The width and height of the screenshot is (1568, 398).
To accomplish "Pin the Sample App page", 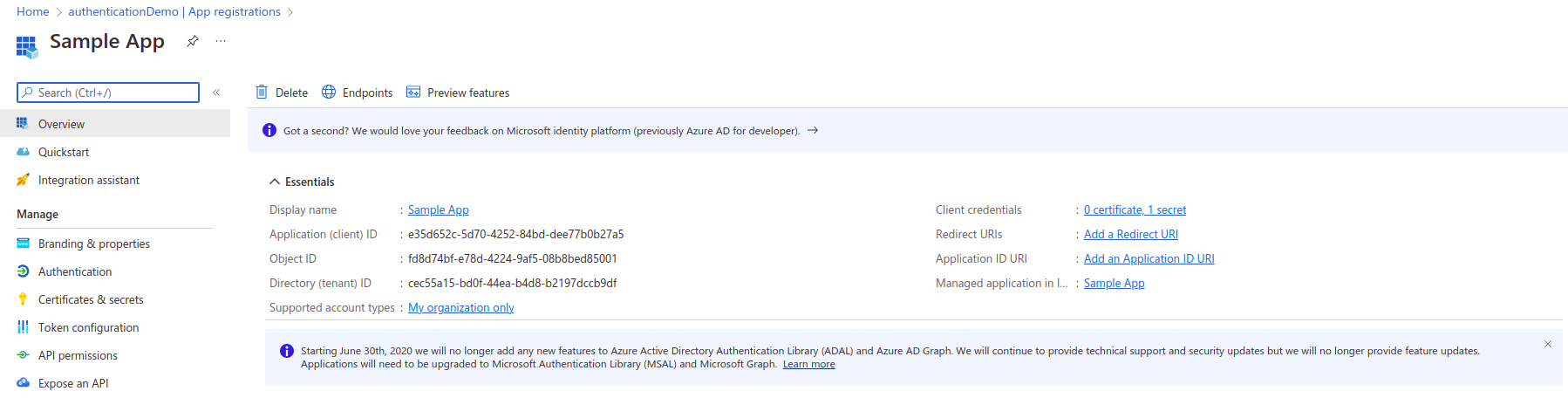I will 193,41.
